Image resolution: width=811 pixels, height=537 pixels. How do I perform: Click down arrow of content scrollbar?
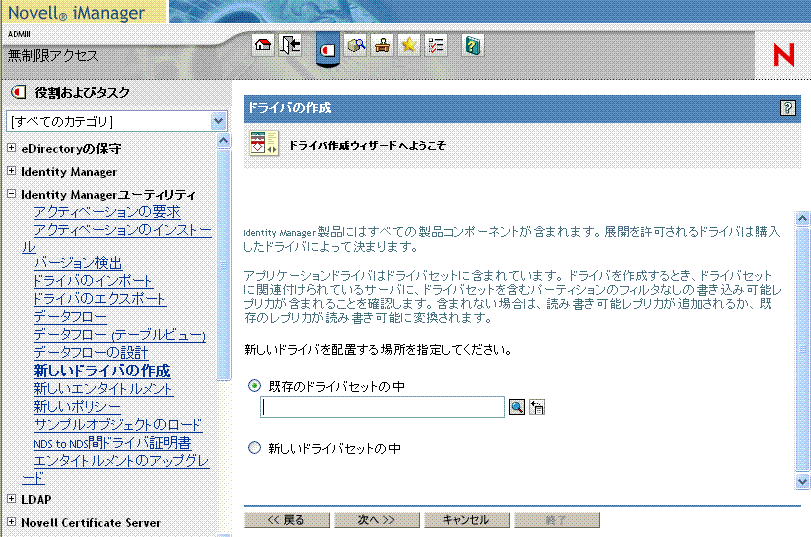(802, 482)
